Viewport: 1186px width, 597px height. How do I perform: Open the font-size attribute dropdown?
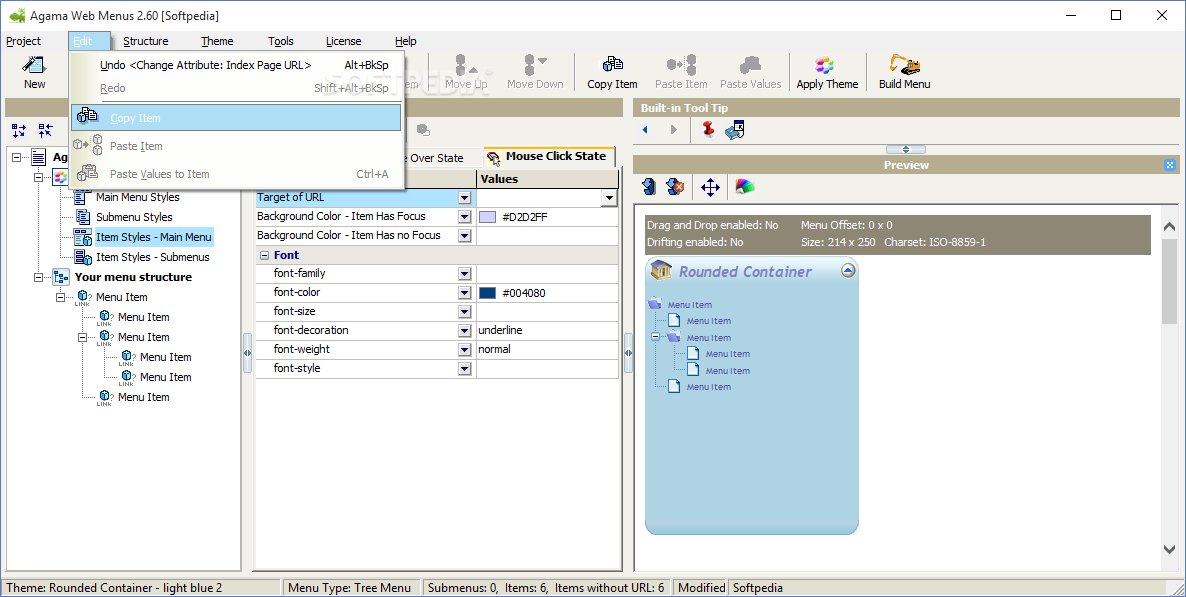pos(464,311)
